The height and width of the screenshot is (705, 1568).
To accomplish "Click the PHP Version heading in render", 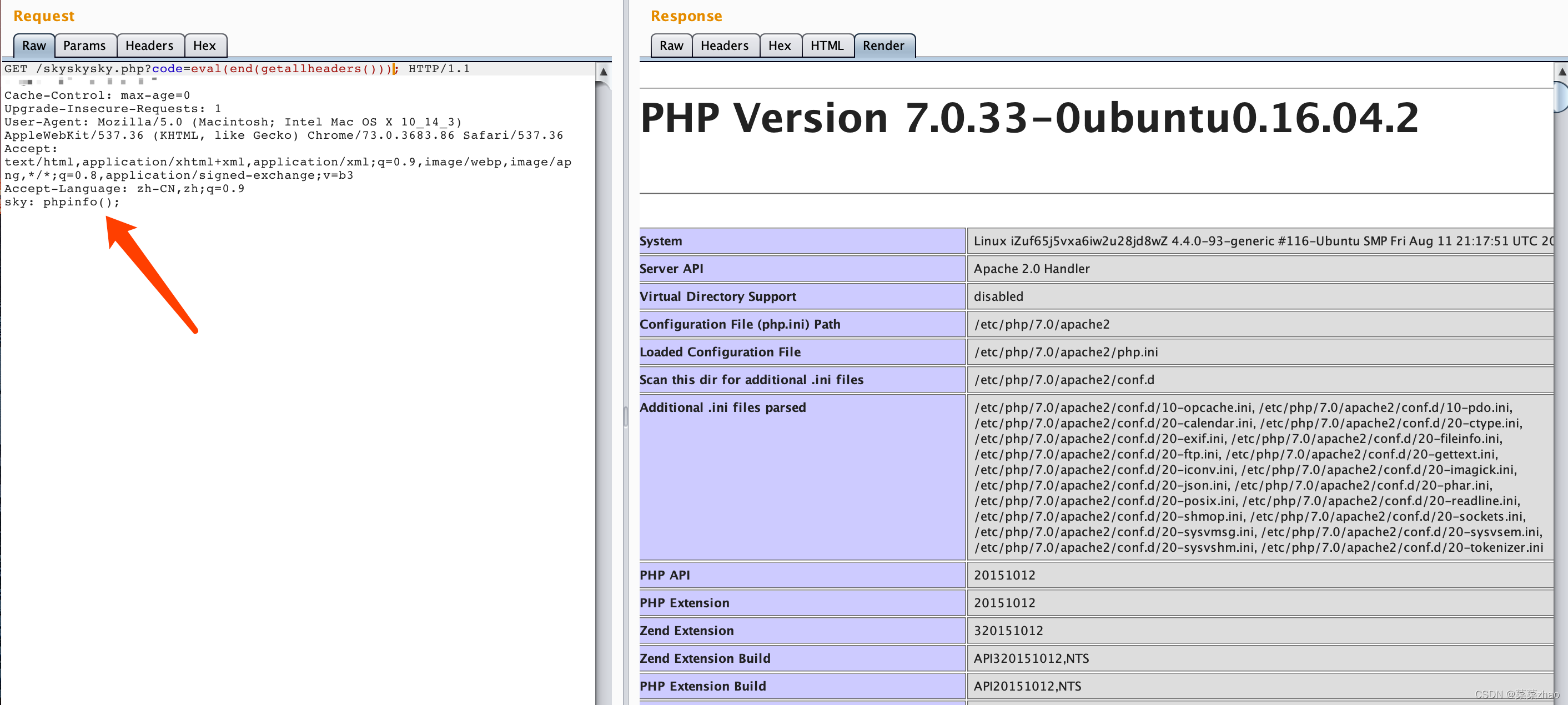I will click(x=1029, y=118).
